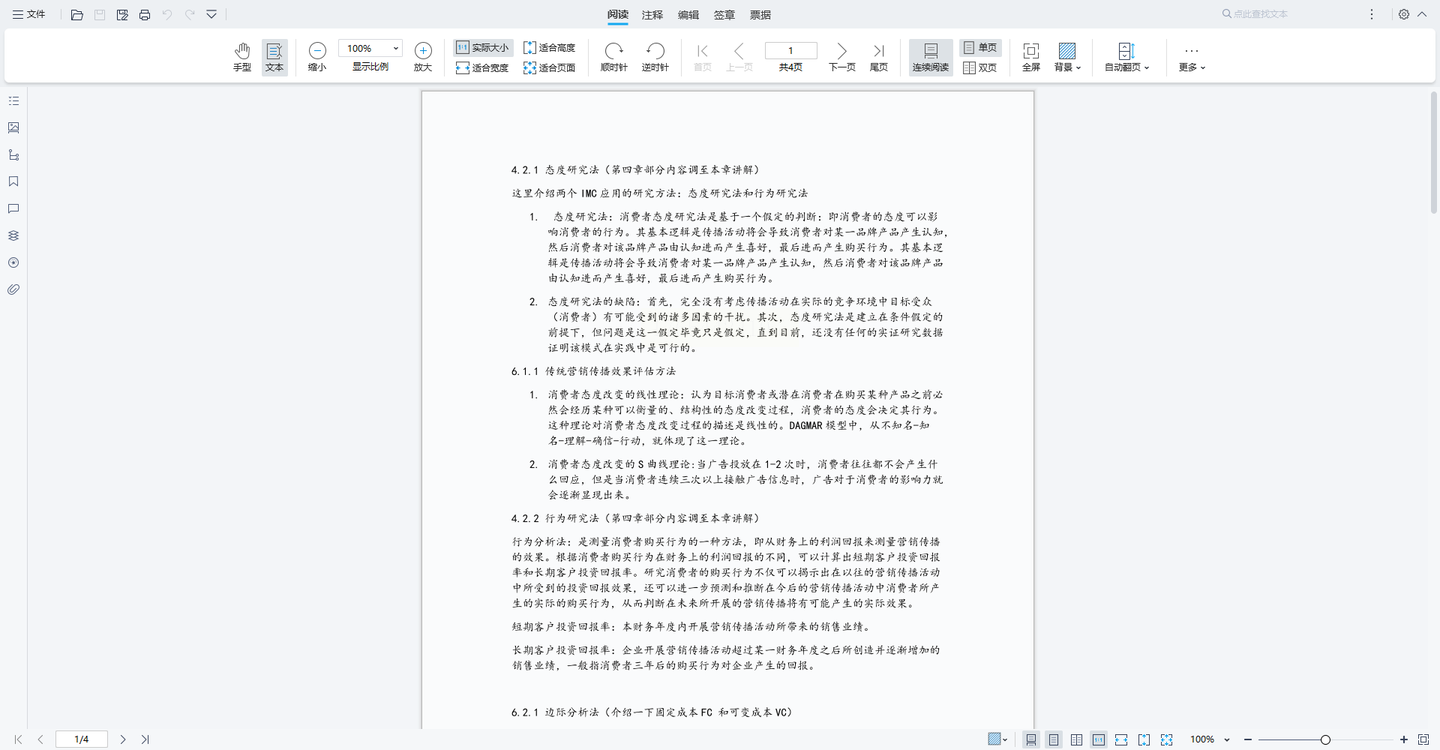This screenshot has height=750, width=1440.
Task: Open the layers panel in left sidebar
Action: (14, 236)
